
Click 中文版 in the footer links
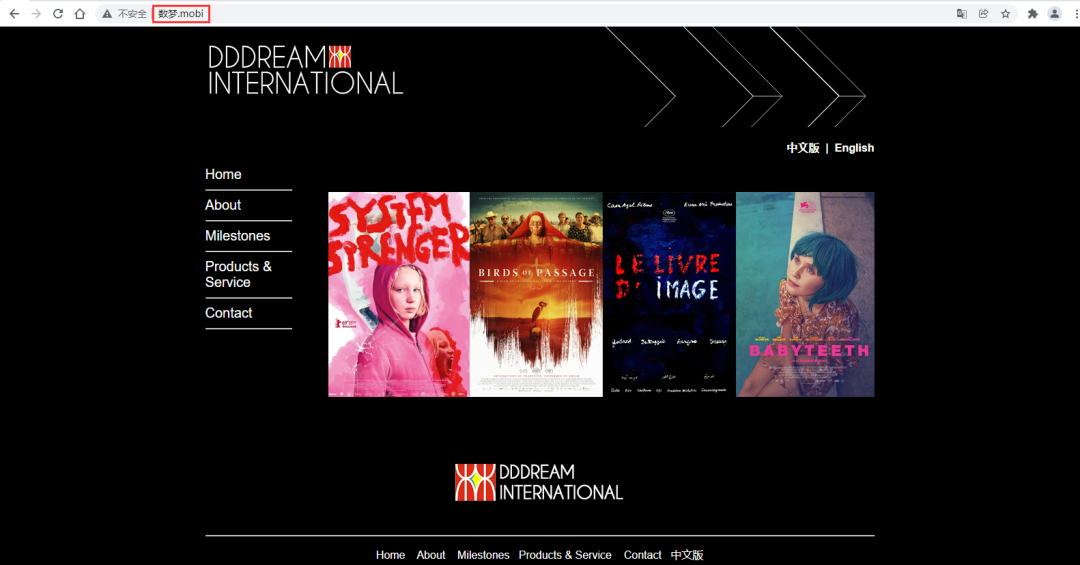coord(687,555)
